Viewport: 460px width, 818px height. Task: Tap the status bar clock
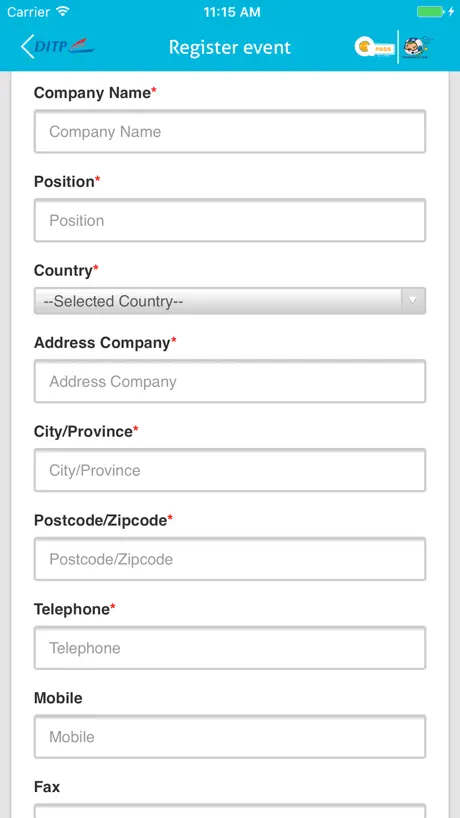pyautogui.click(x=232, y=12)
